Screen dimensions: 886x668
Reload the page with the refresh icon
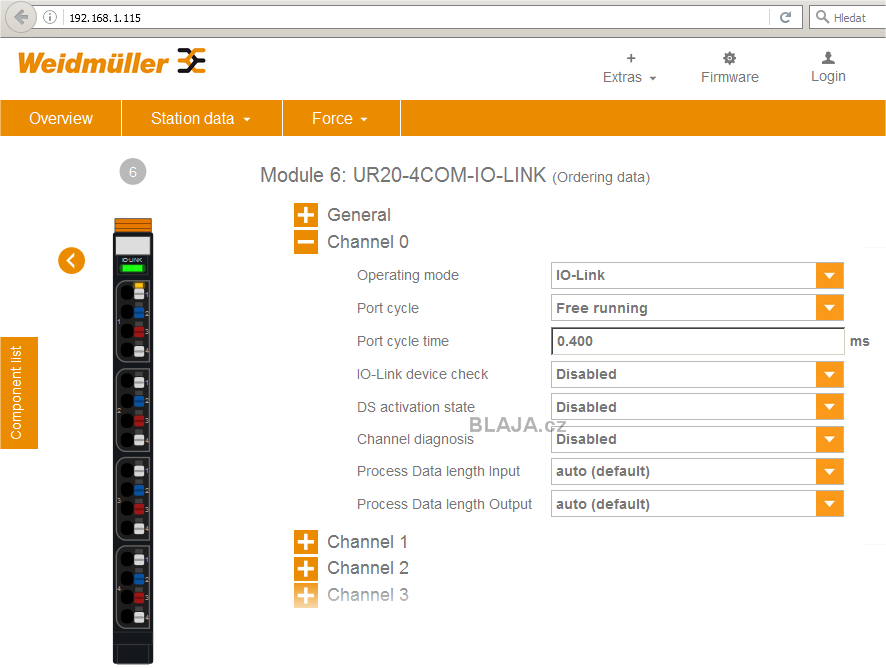[x=785, y=18]
